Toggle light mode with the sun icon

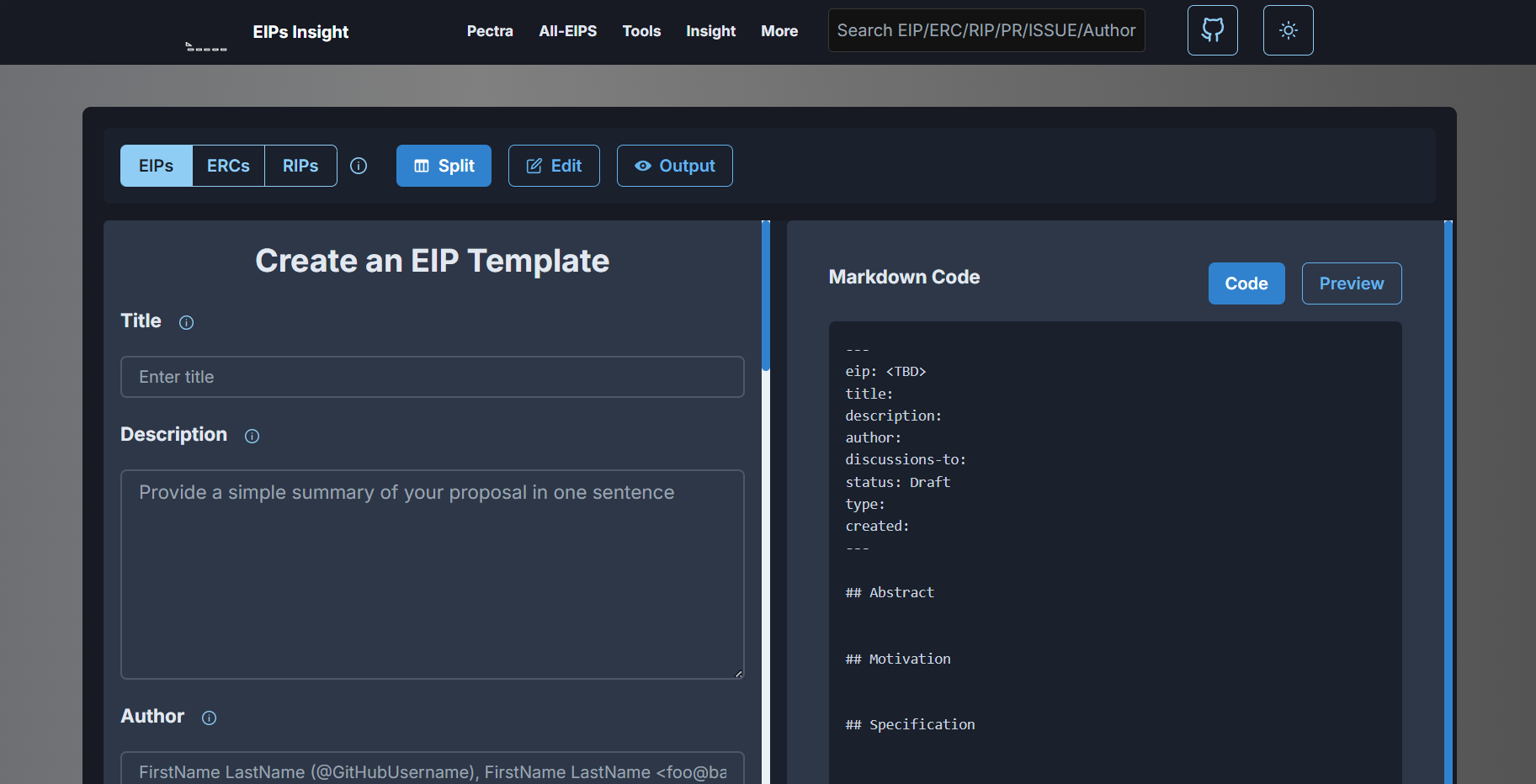tap(1288, 30)
